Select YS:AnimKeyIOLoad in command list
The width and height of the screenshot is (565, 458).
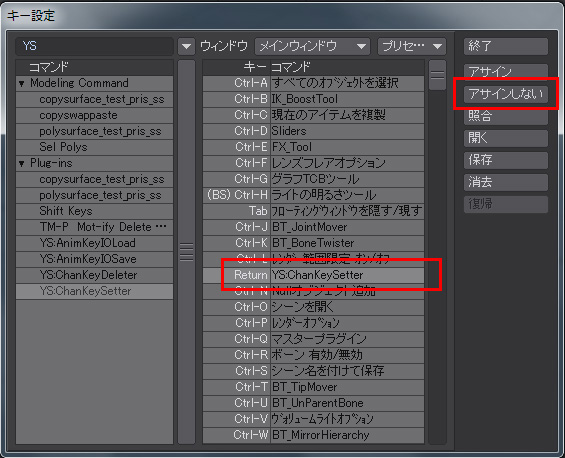coord(94,243)
